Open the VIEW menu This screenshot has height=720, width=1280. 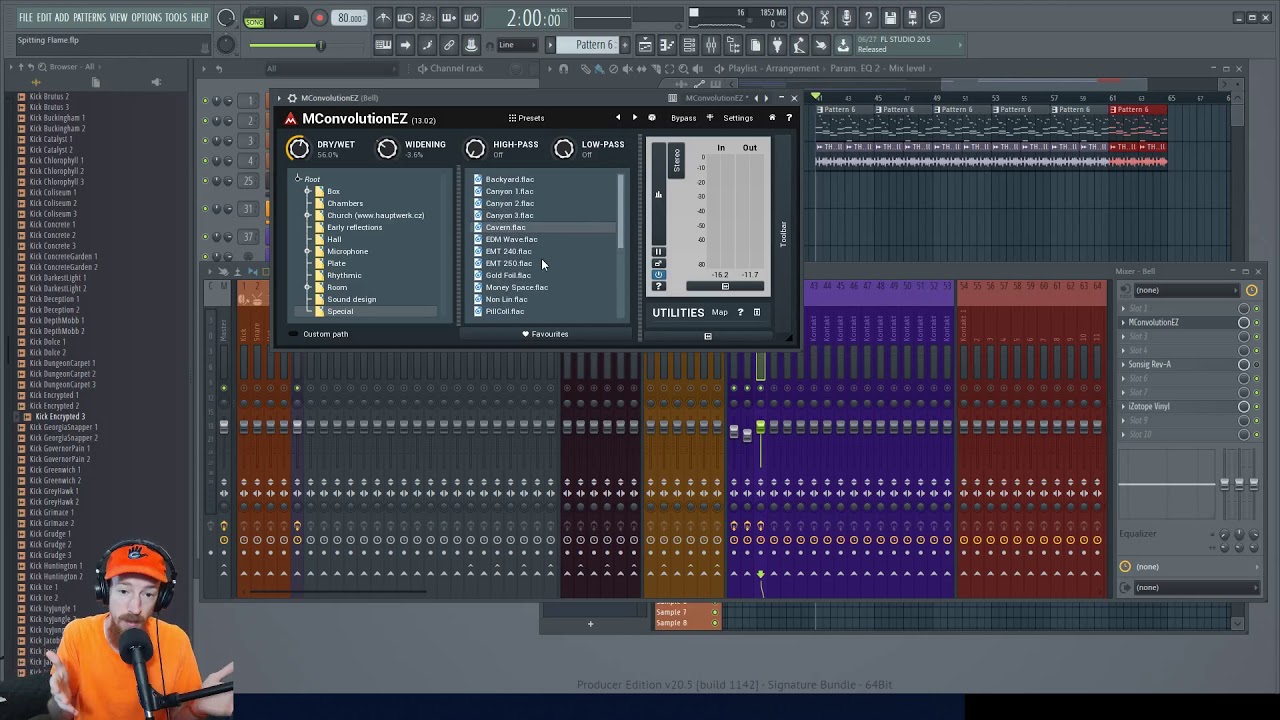point(118,17)
